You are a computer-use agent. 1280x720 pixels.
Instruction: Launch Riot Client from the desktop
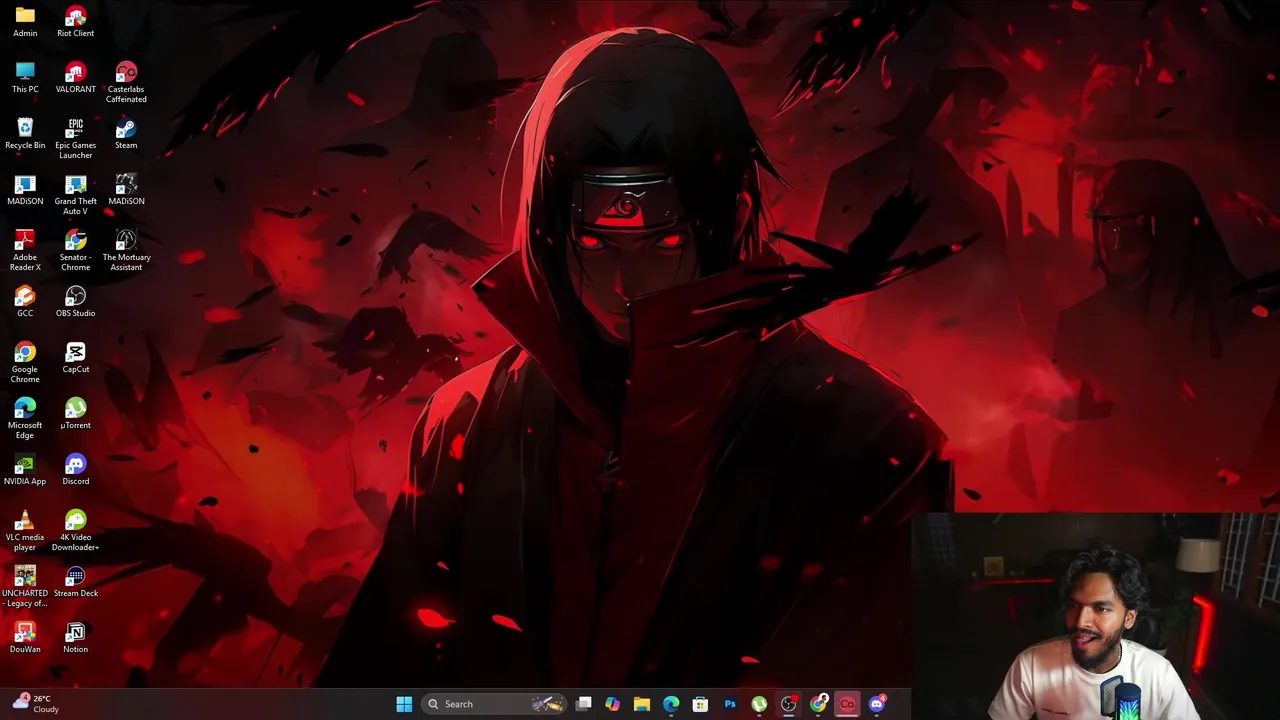coord(76,22)
